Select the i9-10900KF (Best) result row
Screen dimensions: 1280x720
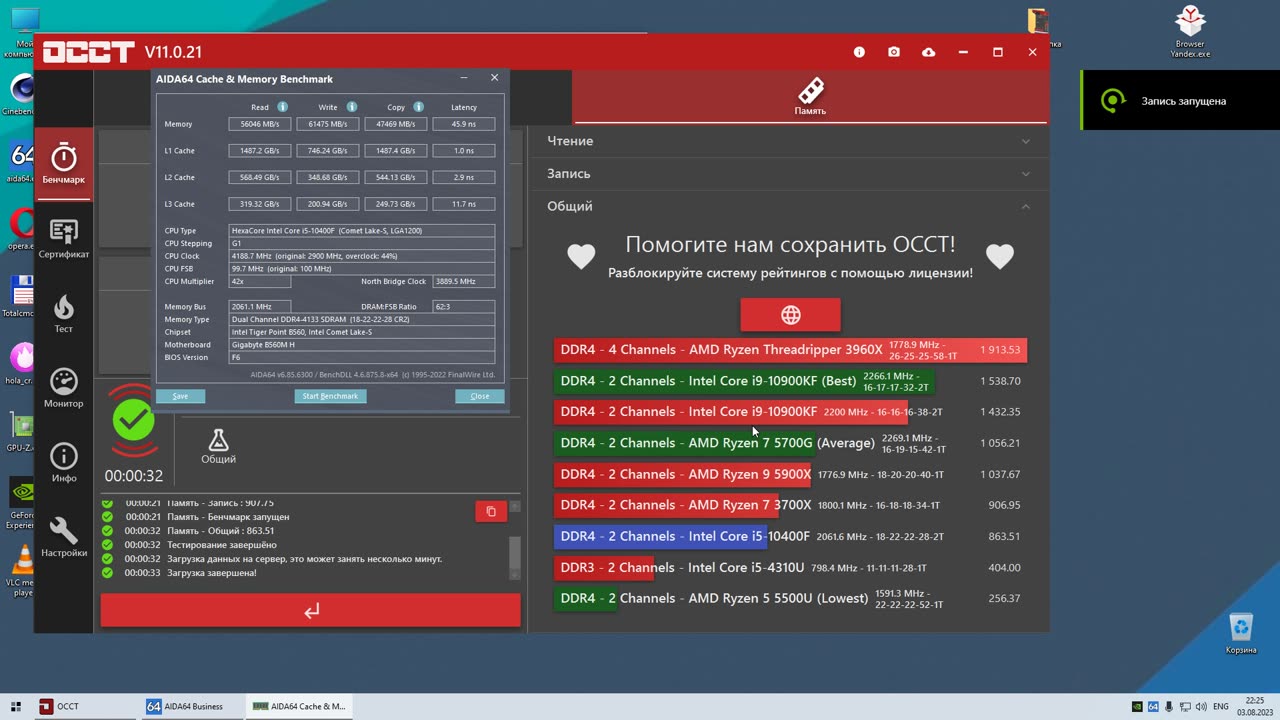click(x=790, y=381)
